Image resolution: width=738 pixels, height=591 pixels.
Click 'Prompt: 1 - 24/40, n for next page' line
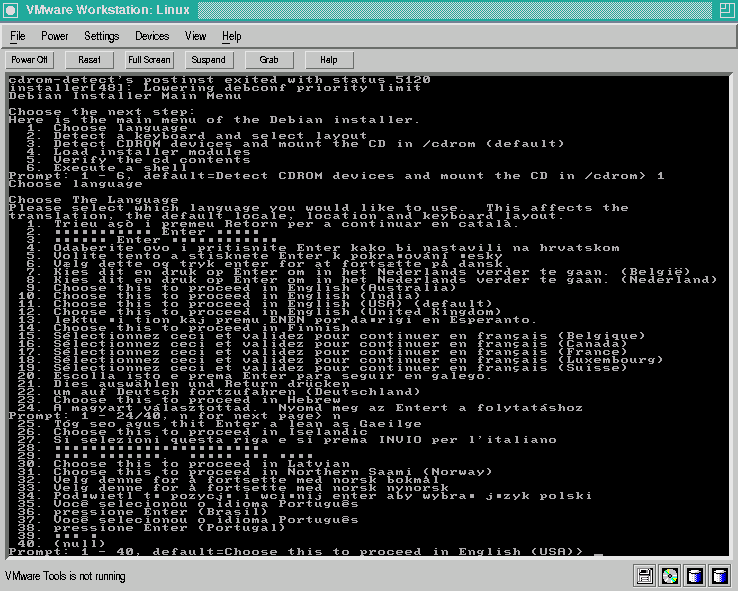175,415
